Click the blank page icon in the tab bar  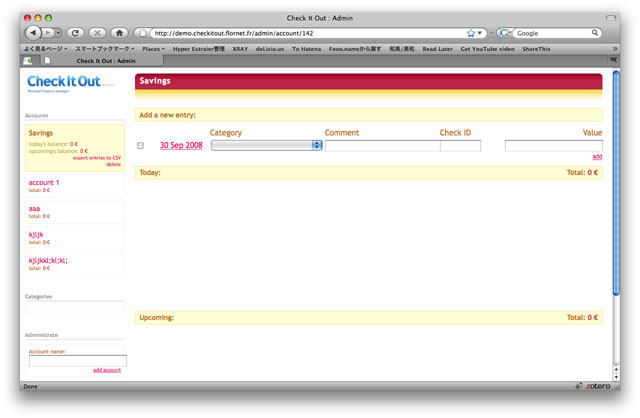47,61
